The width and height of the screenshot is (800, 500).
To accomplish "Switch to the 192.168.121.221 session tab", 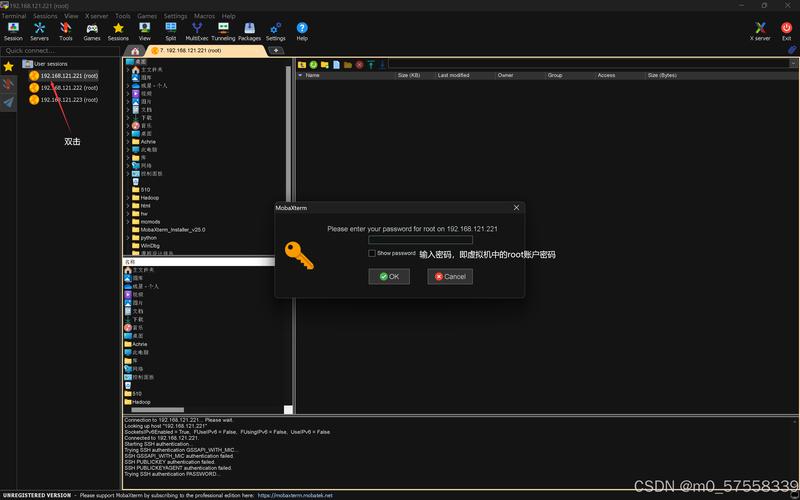I will click(205, 50).
